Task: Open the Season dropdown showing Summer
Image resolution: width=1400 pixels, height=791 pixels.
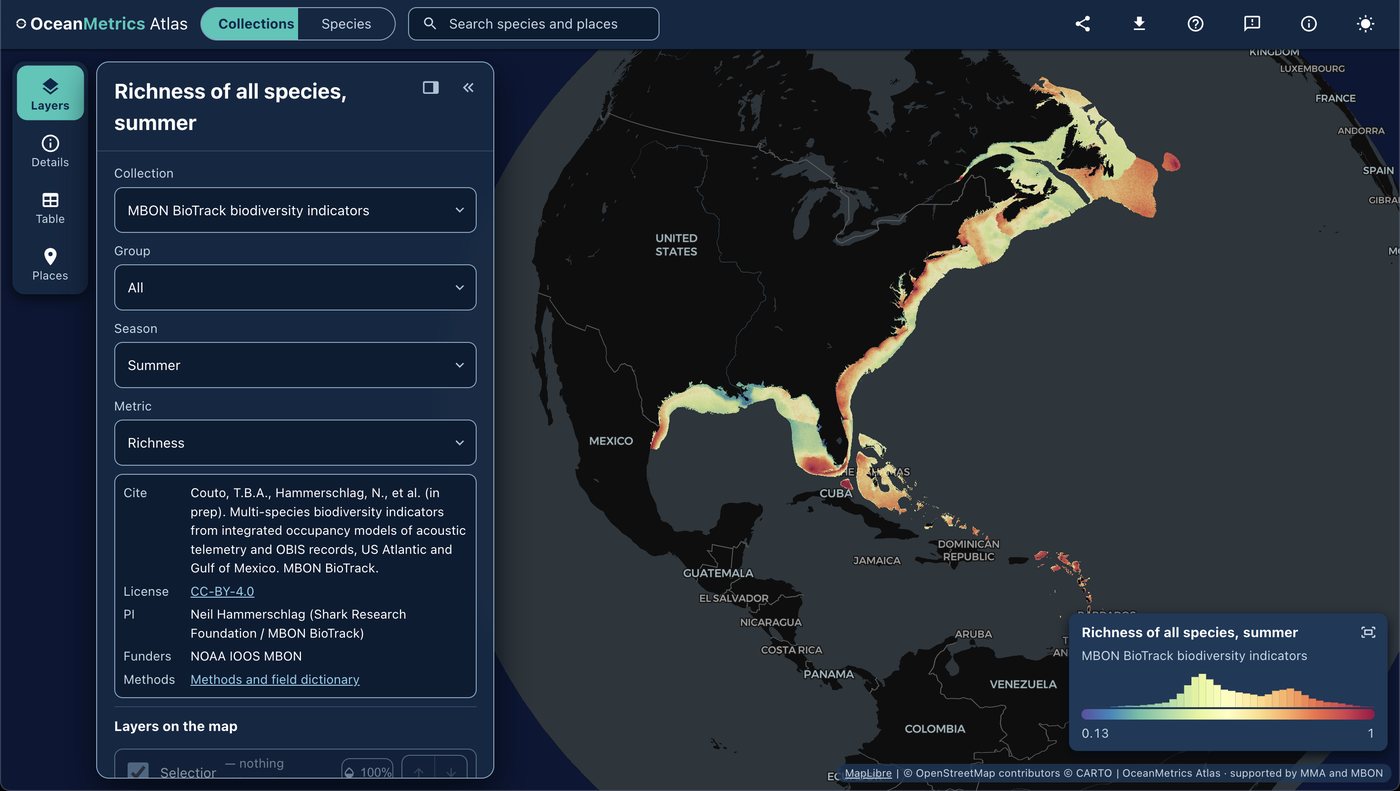Action: pos(295,365)
